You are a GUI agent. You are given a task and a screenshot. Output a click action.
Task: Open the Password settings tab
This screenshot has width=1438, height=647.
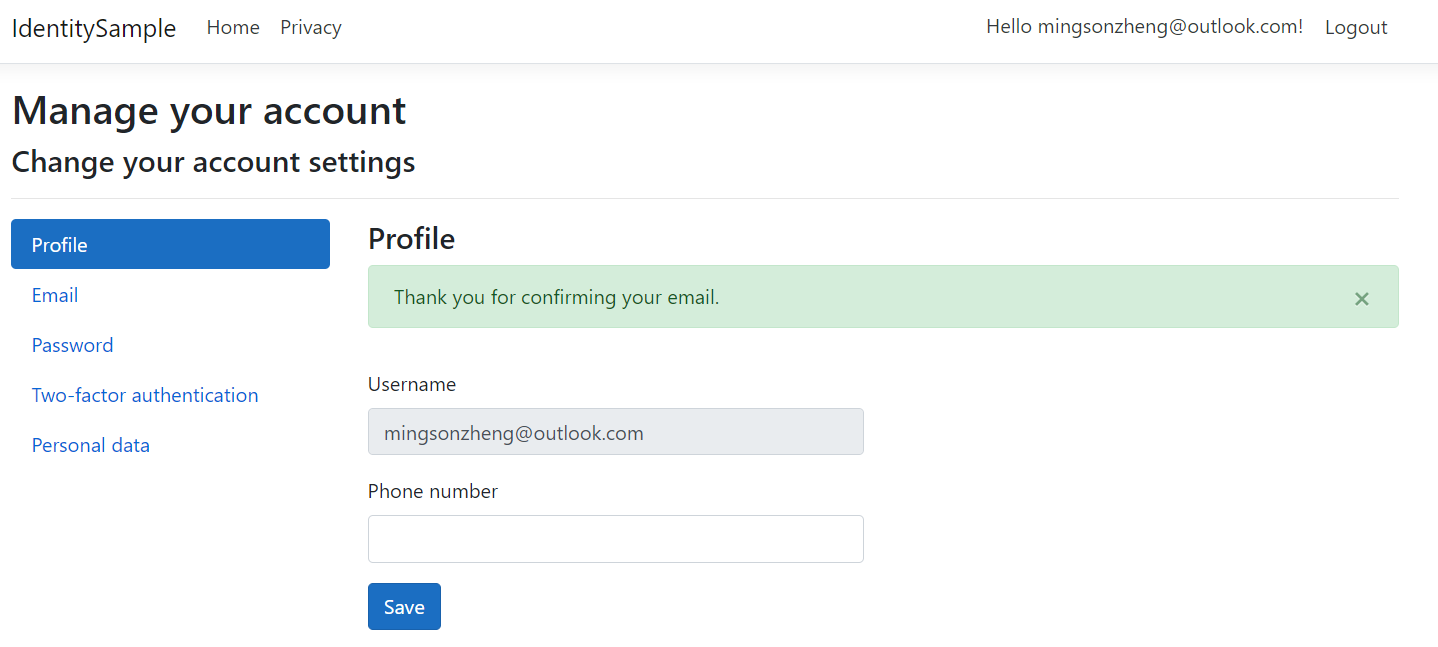click(72, 345)
